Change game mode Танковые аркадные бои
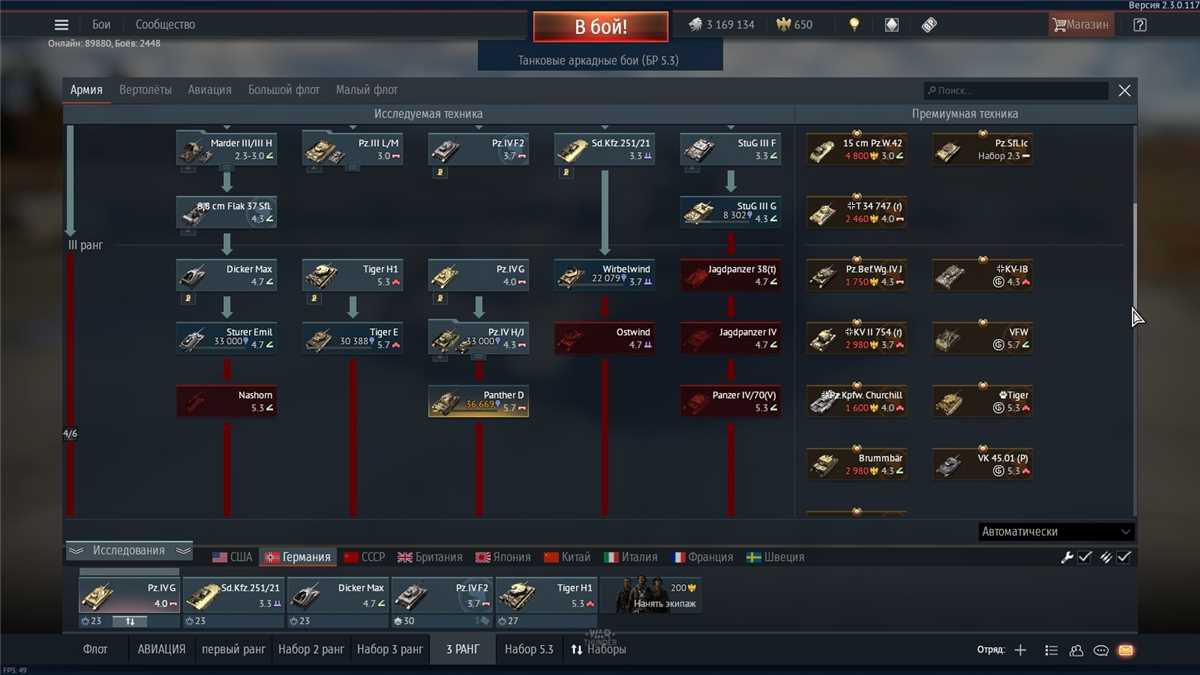The width and height of the screenshot is (1200, 675). click(598, 60)
